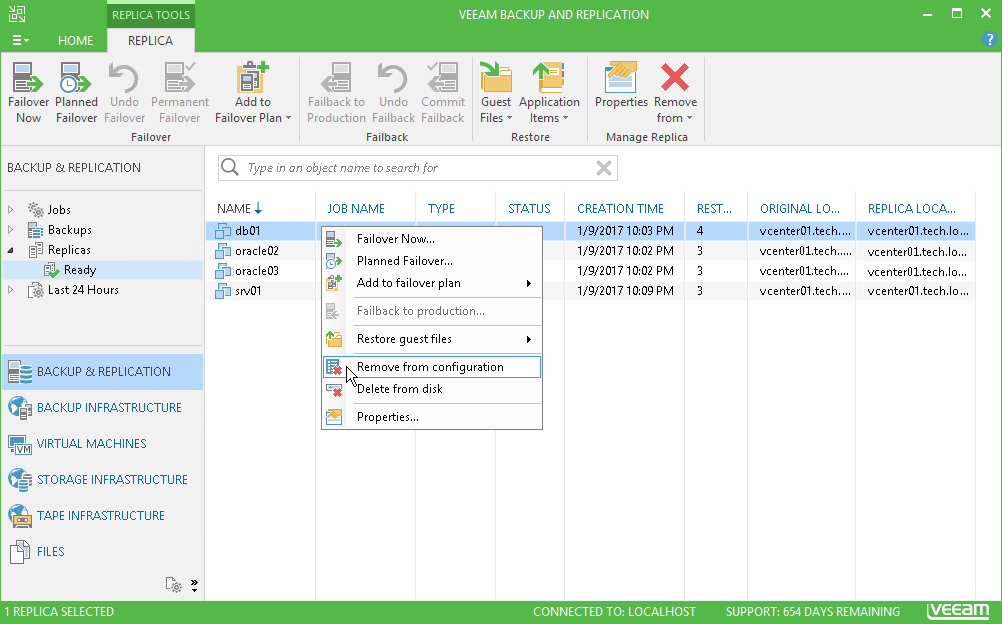Choose Remove from configuration menu item
Screen dimensions: 1002x624
click(x=431, y=367)
